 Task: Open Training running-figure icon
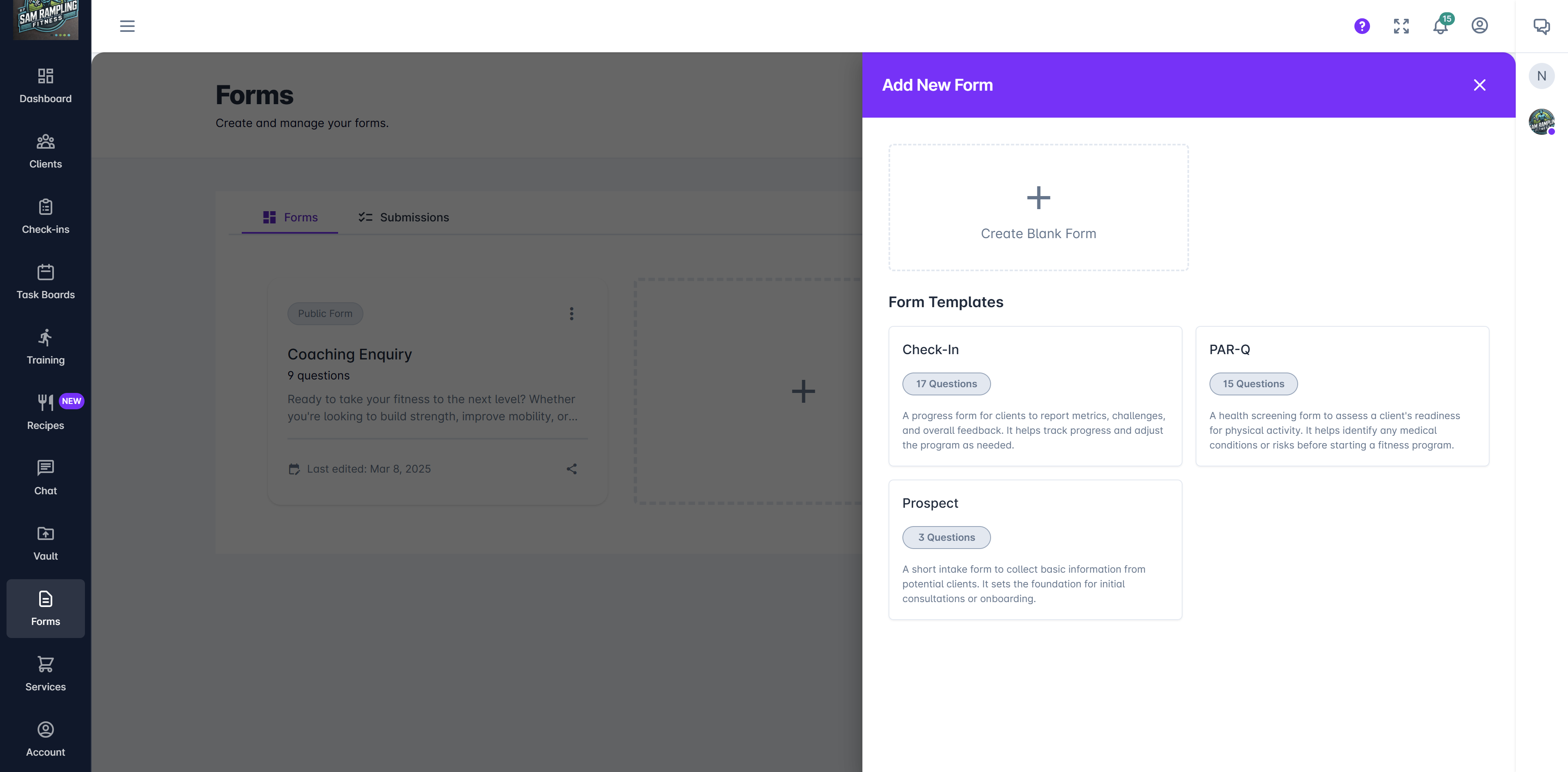click(46, 338)
